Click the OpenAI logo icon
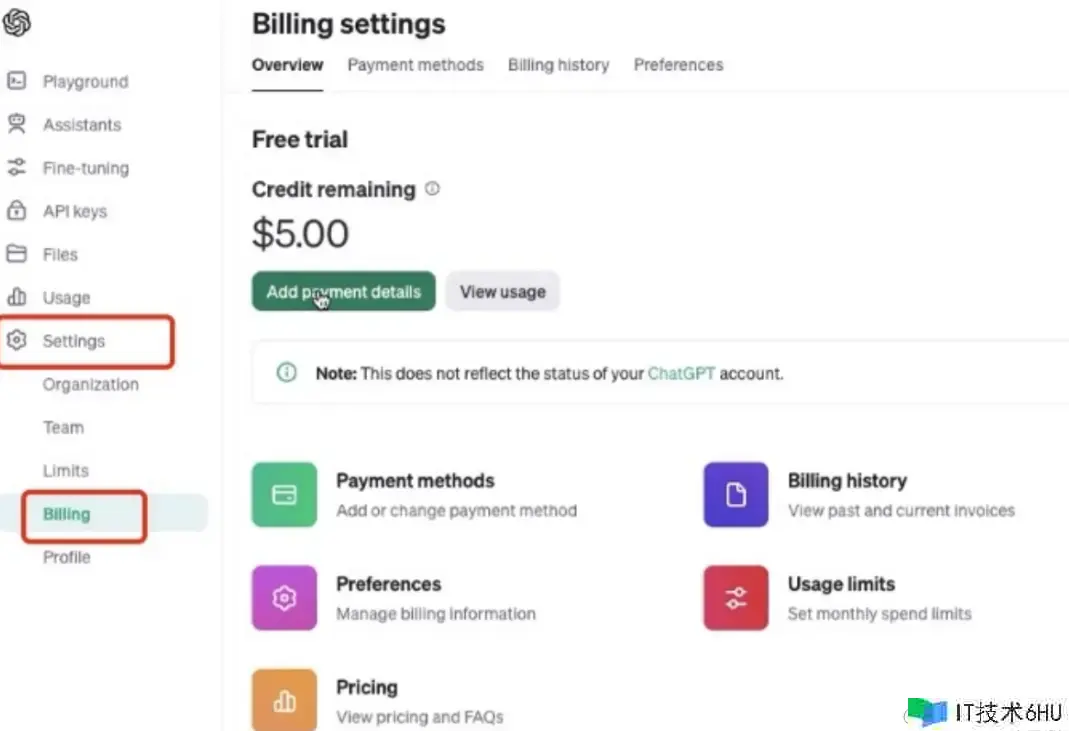 [16, 23]
